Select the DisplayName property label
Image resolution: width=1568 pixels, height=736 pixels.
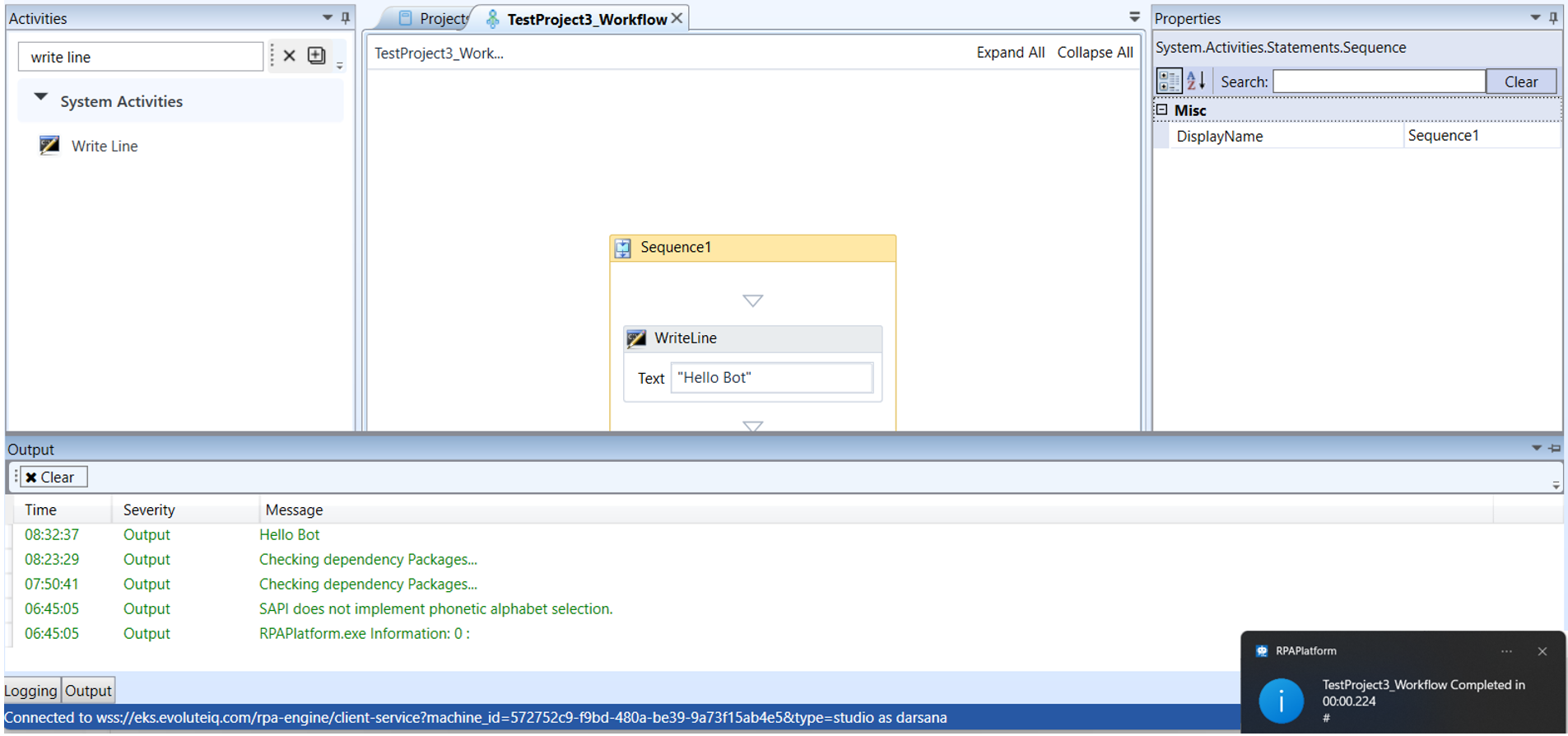1219,137
